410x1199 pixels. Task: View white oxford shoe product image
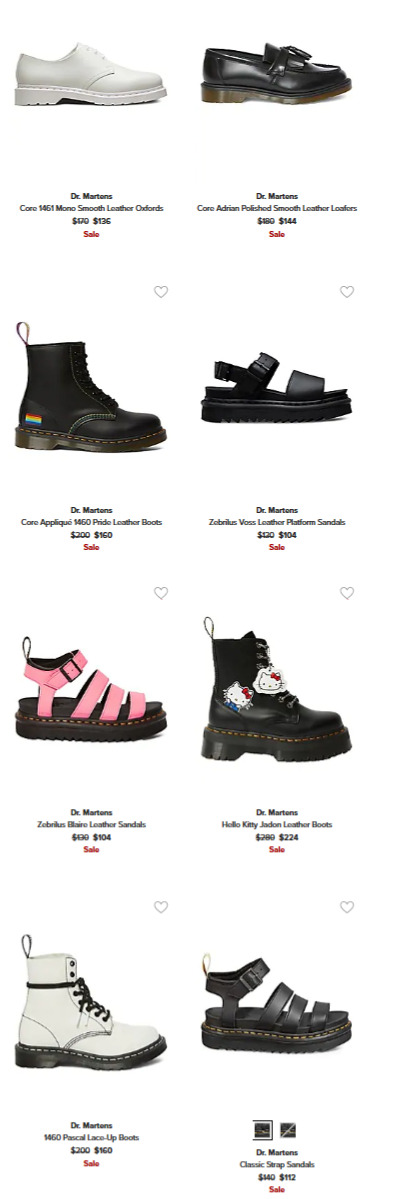tap(91, 75)
